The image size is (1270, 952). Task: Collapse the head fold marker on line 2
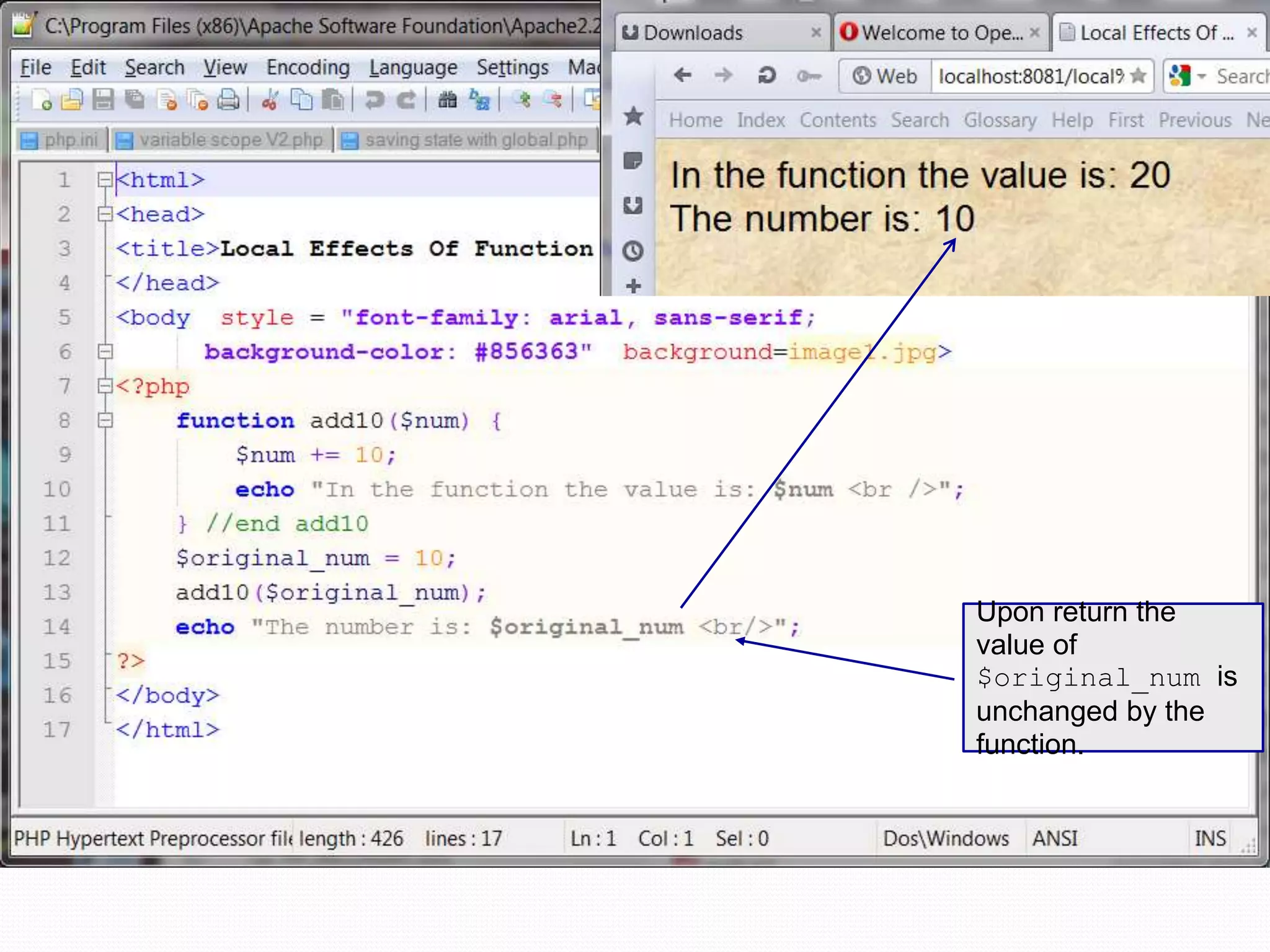105,214
